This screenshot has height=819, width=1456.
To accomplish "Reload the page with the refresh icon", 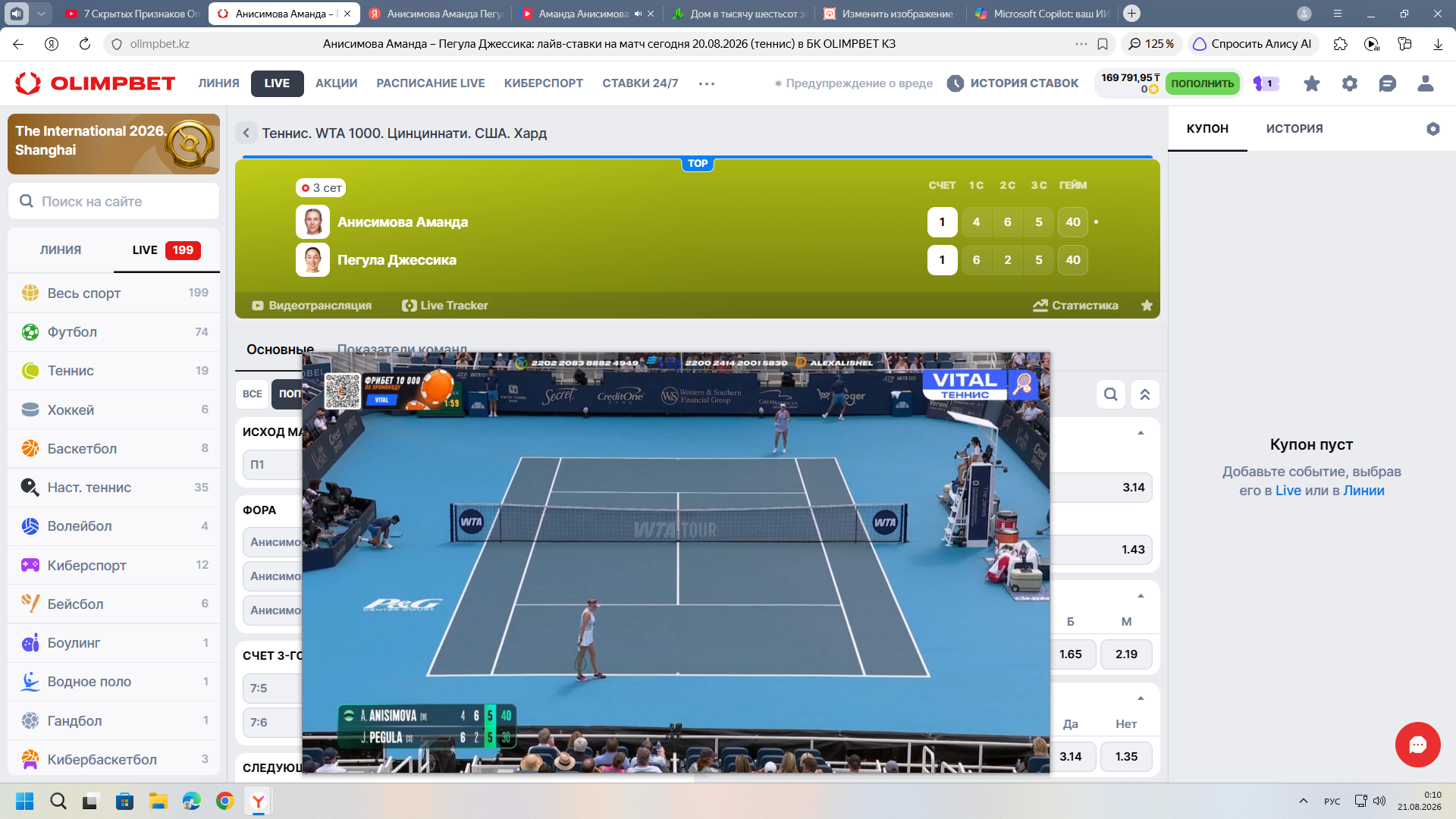I will tap(84, 44).
